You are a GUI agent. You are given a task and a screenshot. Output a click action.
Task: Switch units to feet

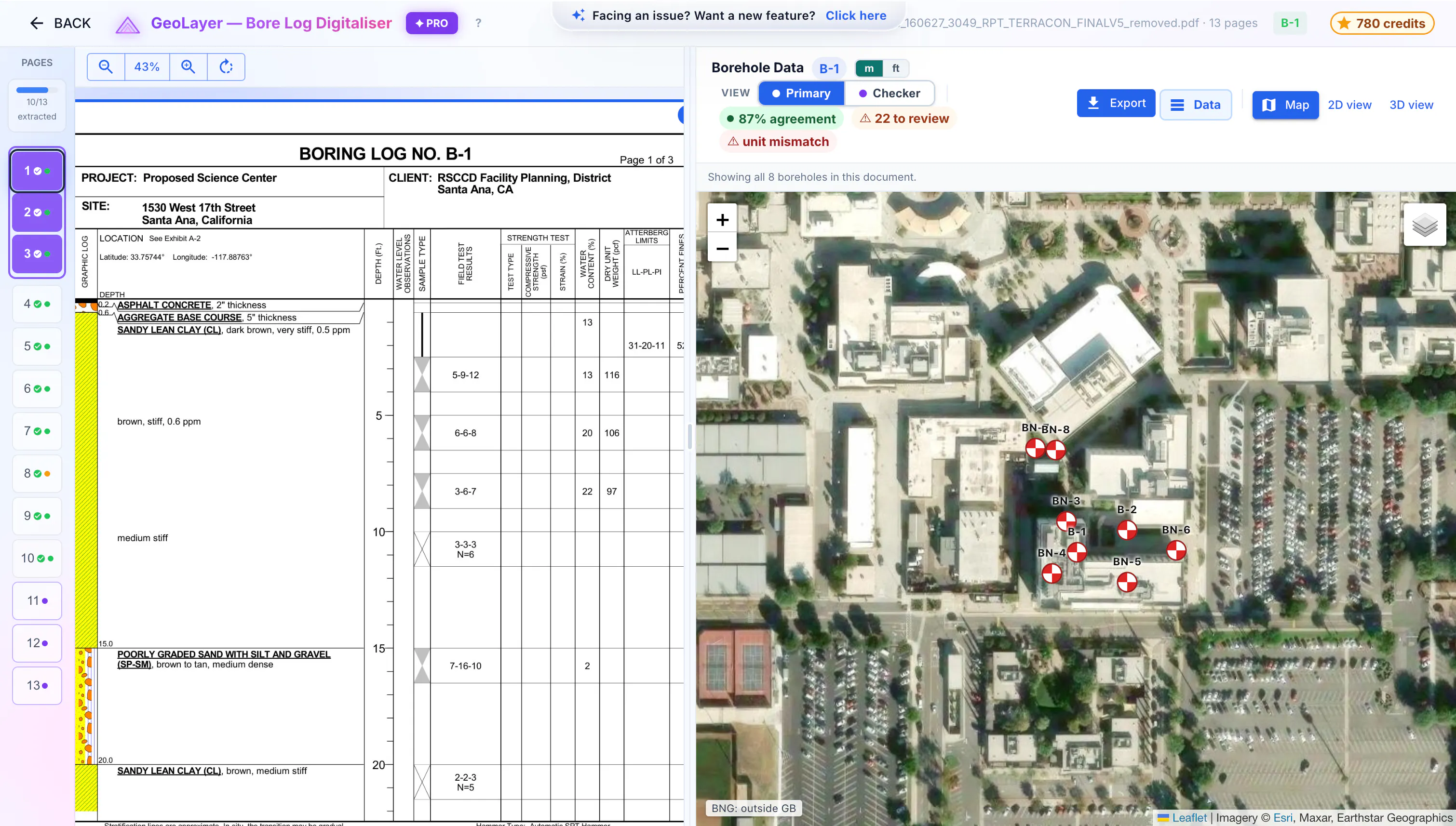pyautogui.click(x=895, y=68)
